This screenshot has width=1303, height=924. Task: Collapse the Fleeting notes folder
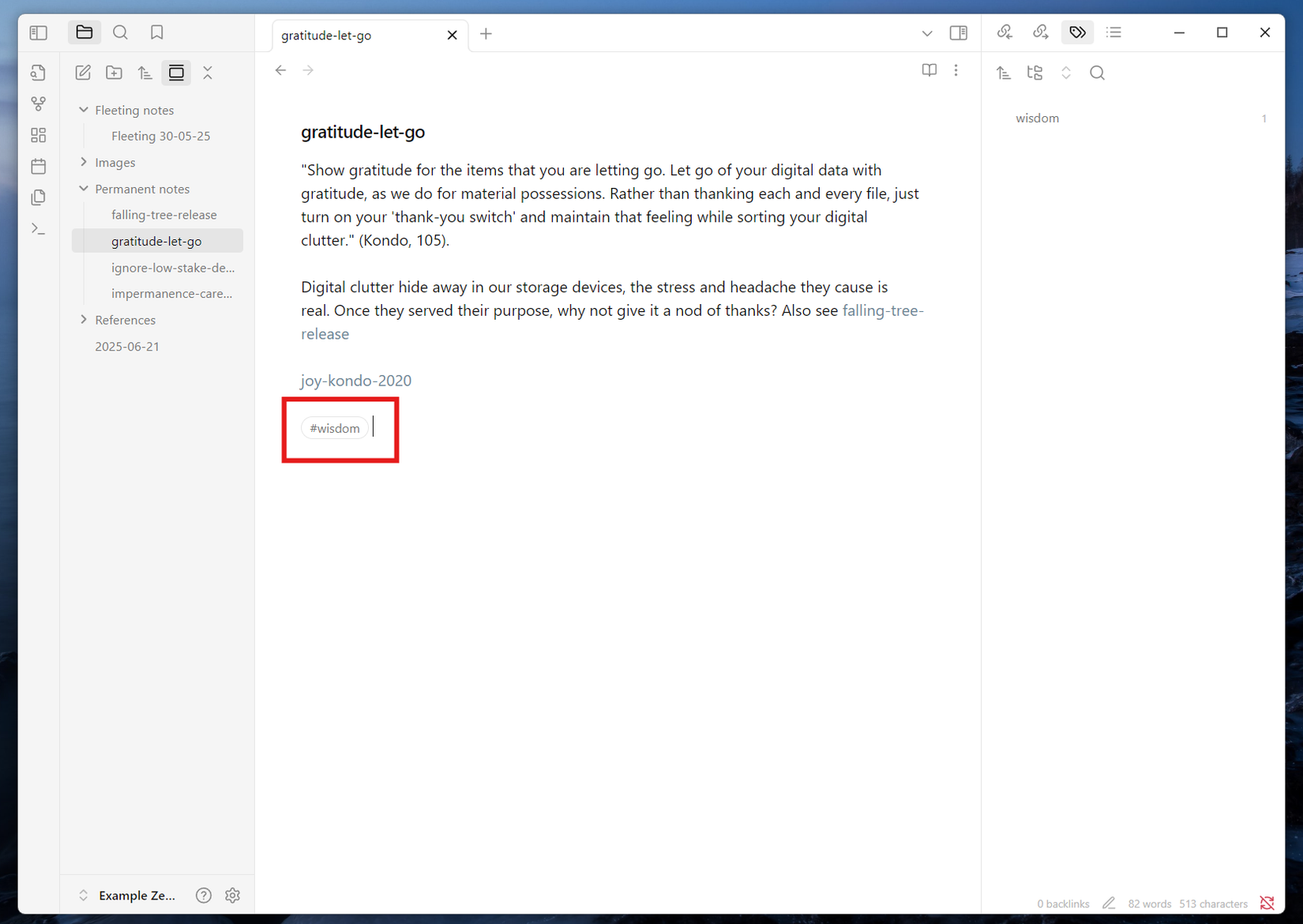click(84, 110)
